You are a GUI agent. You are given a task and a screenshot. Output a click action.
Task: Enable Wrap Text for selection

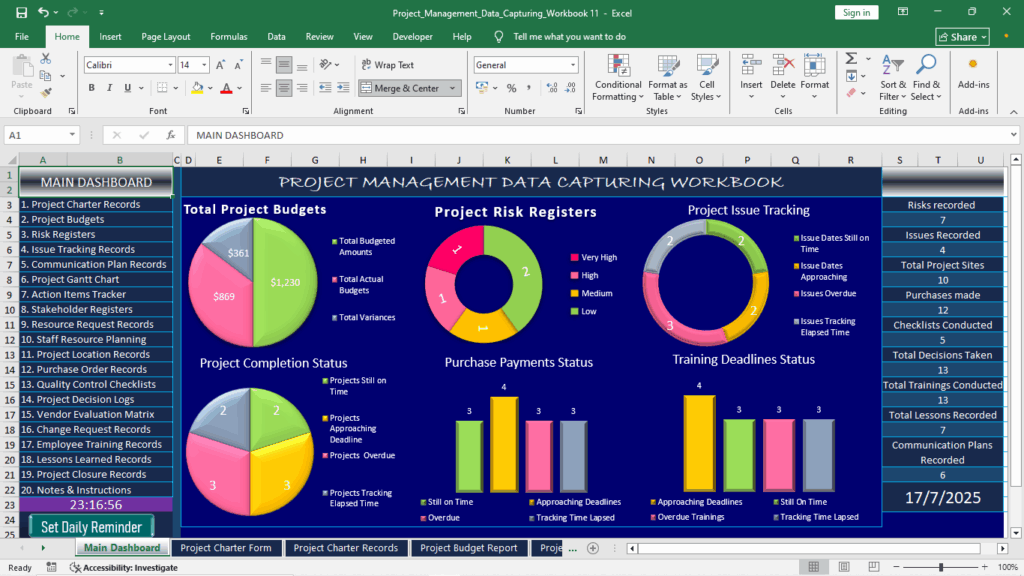coord(388,64)
